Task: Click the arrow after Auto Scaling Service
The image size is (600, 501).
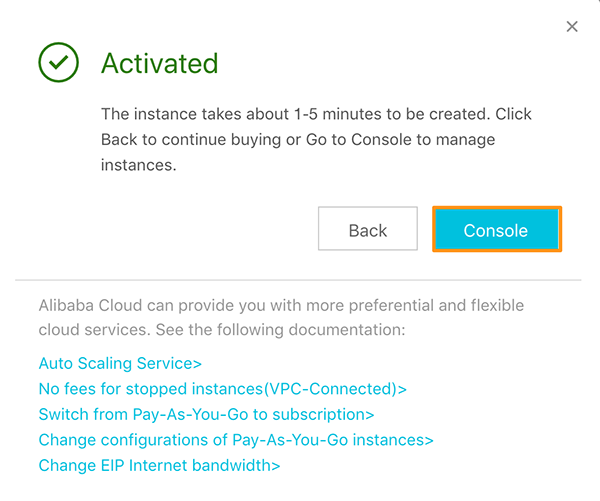Action: pyautogui.click(x=197, y=364)
